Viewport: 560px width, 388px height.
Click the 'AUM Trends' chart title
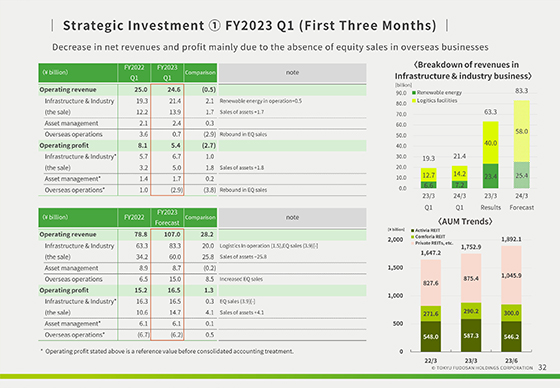coord(465,222)
